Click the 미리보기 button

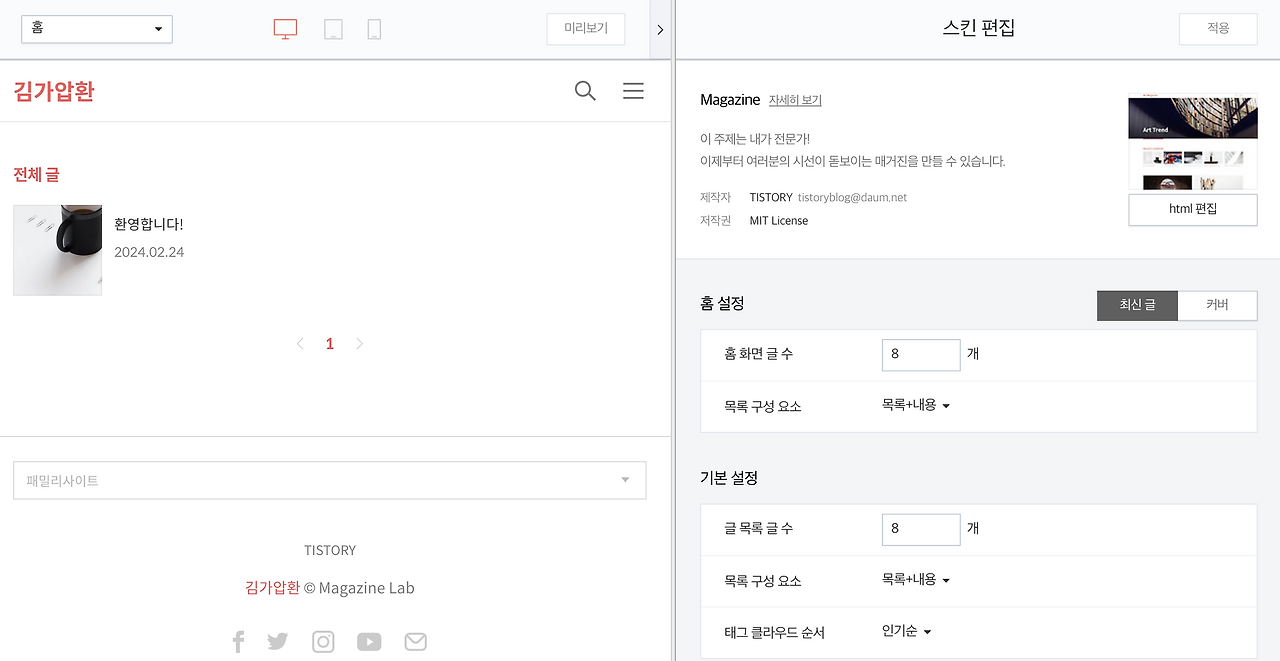coord(585,29)
